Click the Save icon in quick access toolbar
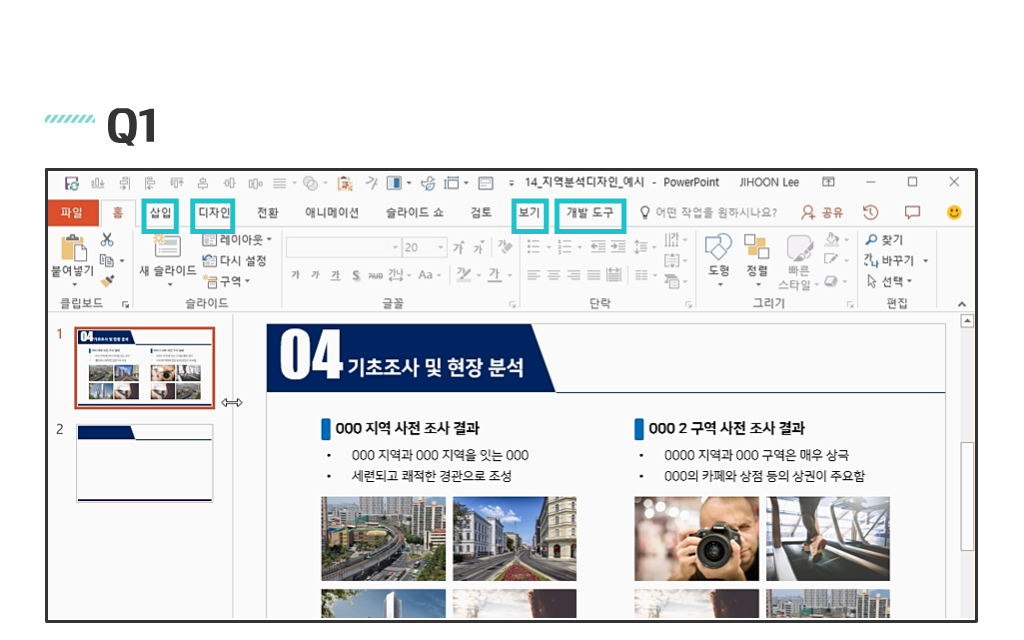 72,183
